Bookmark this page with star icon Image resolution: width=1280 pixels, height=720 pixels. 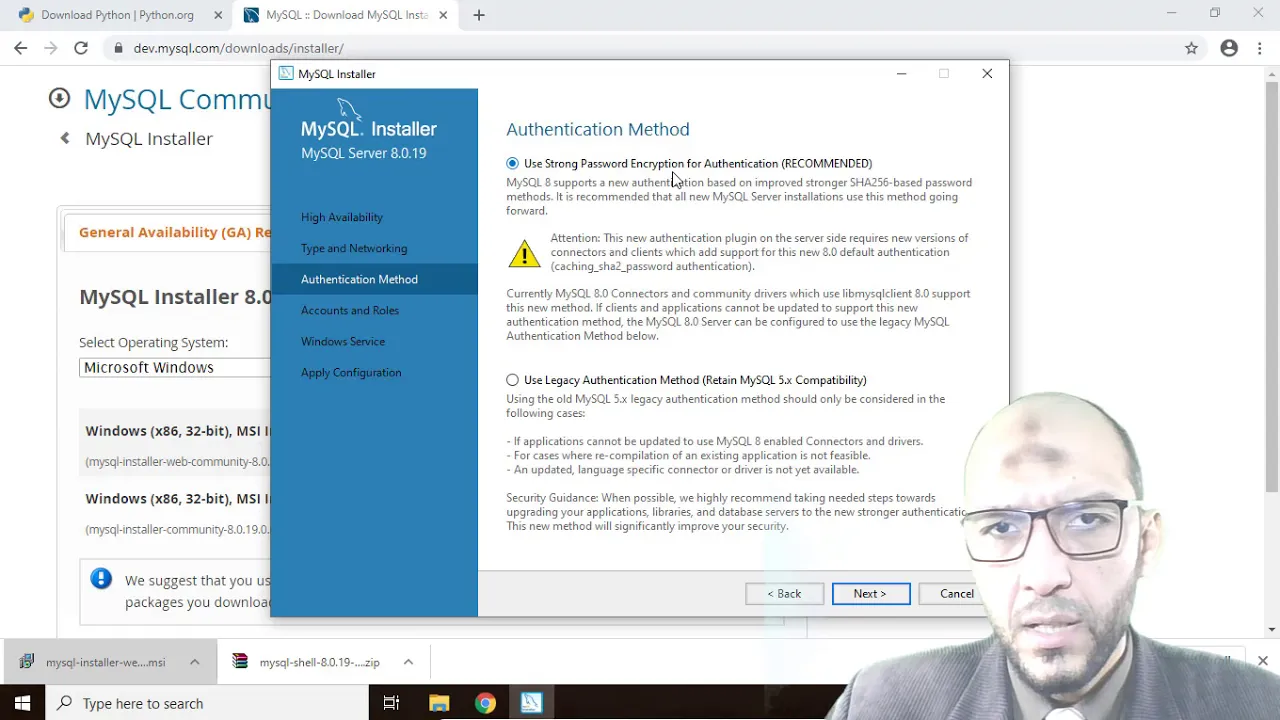[x=1191, y=48]
